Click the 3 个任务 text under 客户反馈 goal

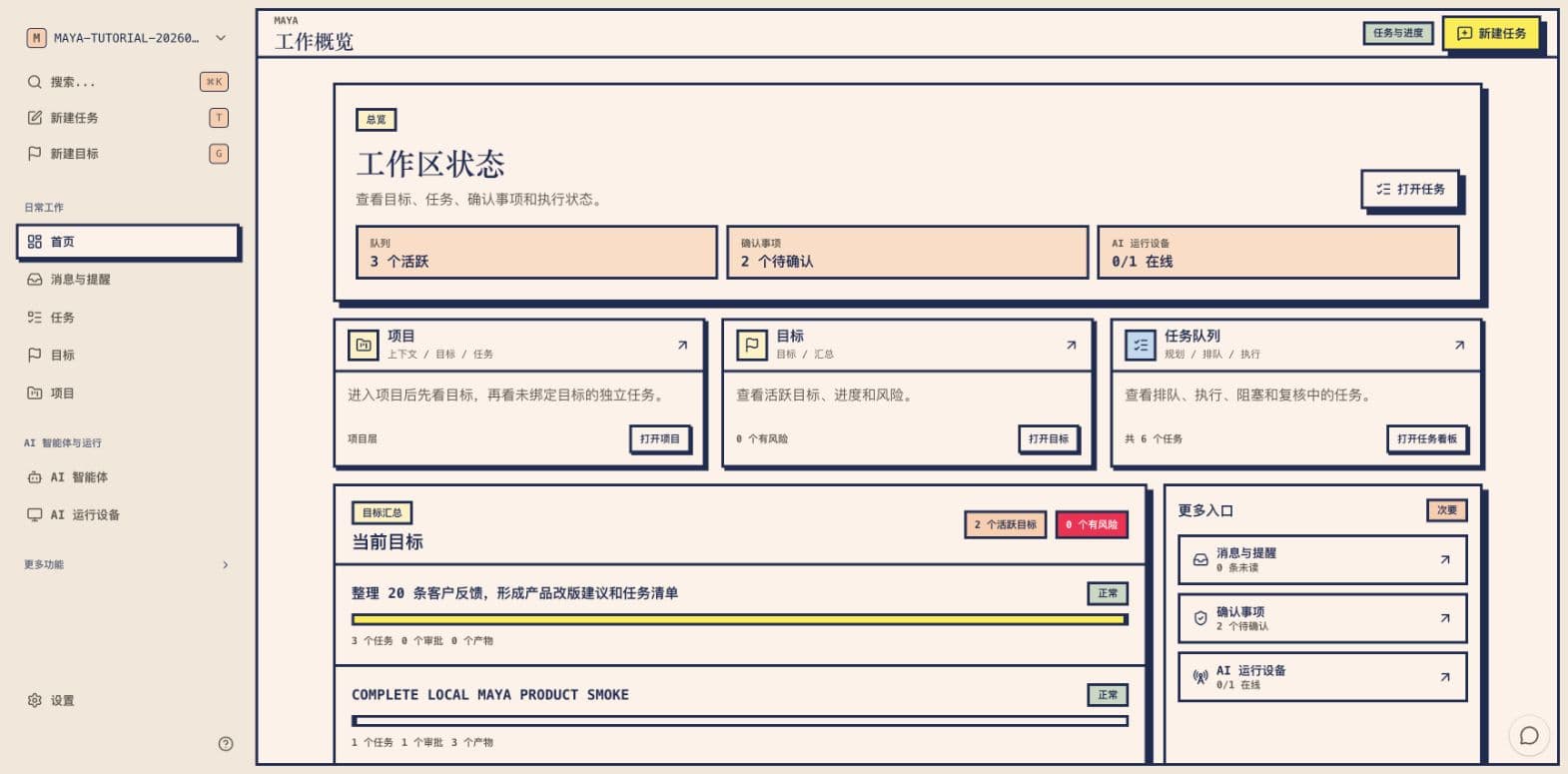pos(372,641)
